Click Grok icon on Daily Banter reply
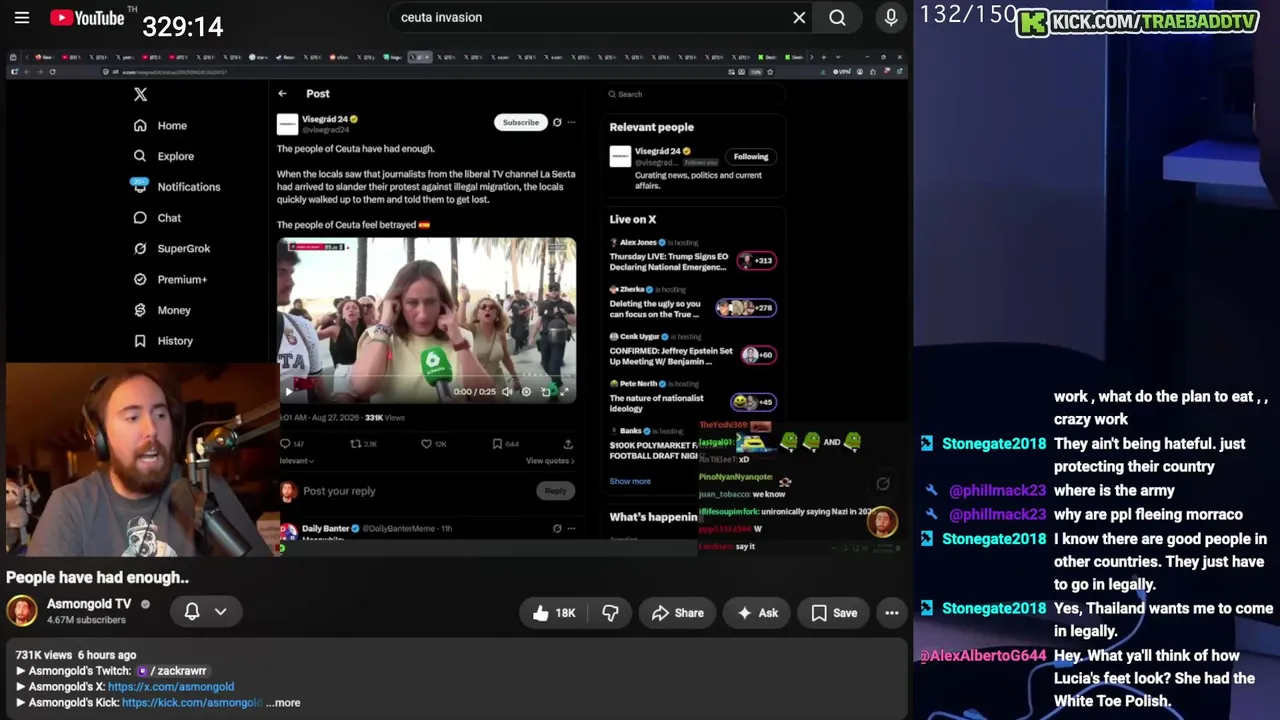Viewport: 1280px width, 720px height. (x=557, y=528)
